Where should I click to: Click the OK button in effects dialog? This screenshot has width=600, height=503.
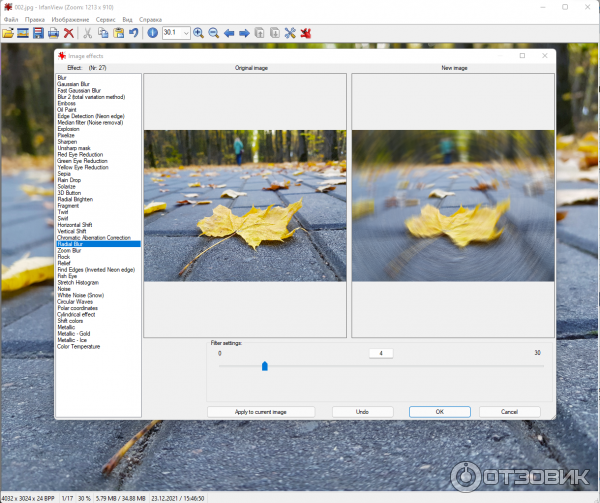pyautogui.click(x=440, y=411)
